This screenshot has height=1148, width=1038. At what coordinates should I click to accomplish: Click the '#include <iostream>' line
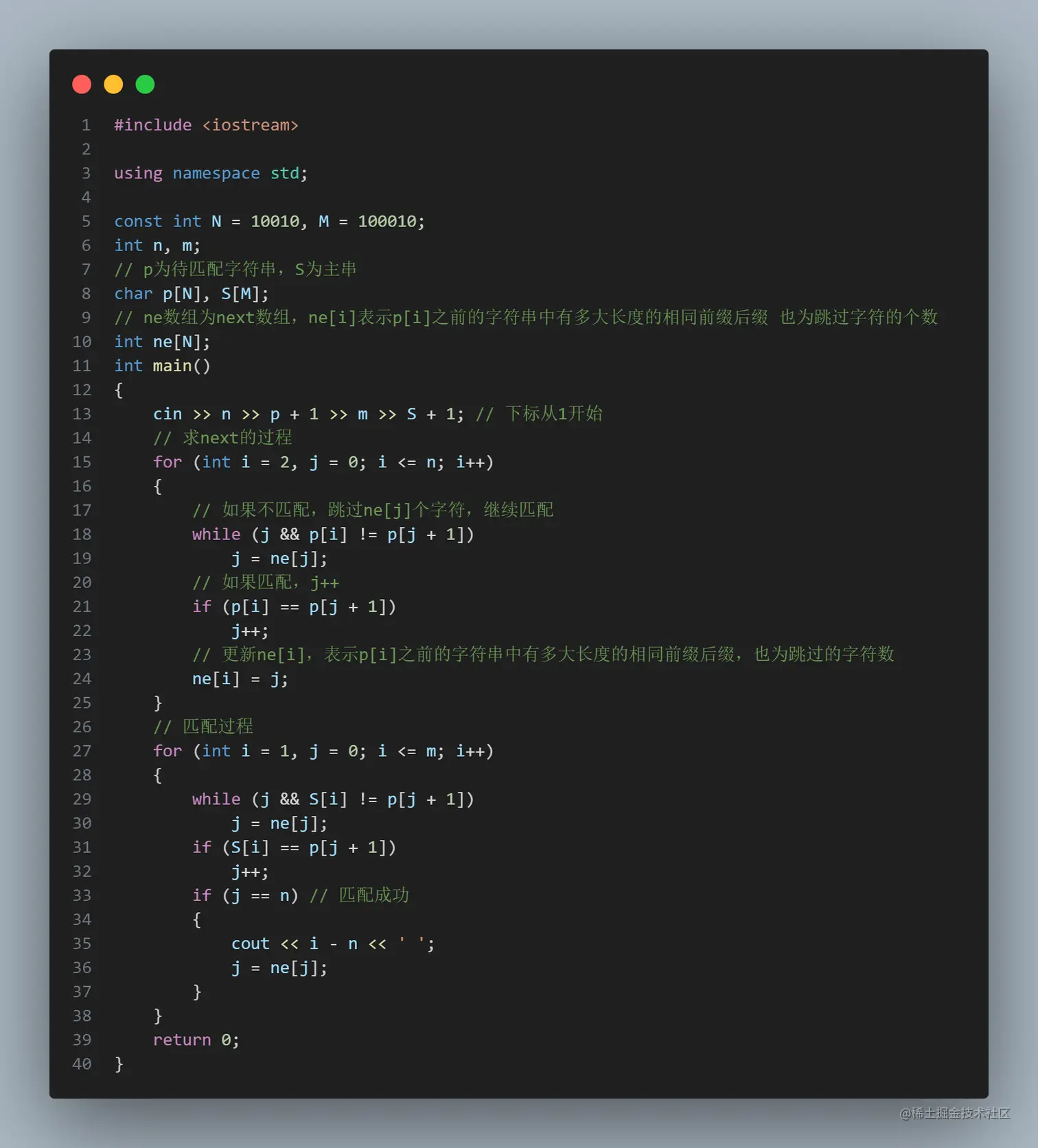(206, 125)
